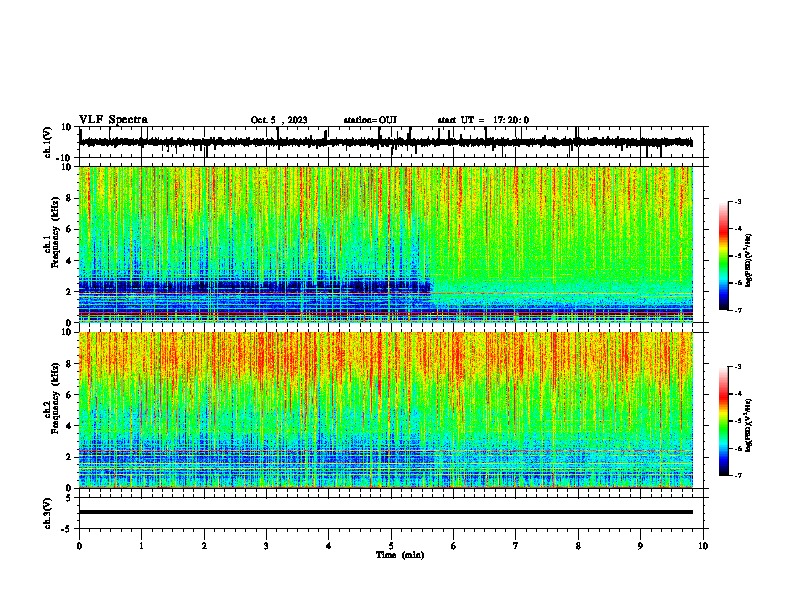
Task: Click the 'ch.1(V)' waveform axis label
Action: (48, 142)
